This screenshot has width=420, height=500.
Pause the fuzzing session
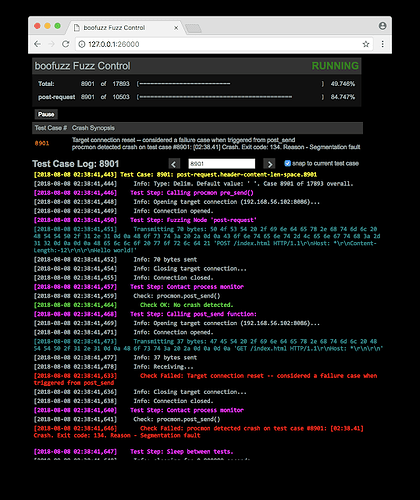pos(46,114)
